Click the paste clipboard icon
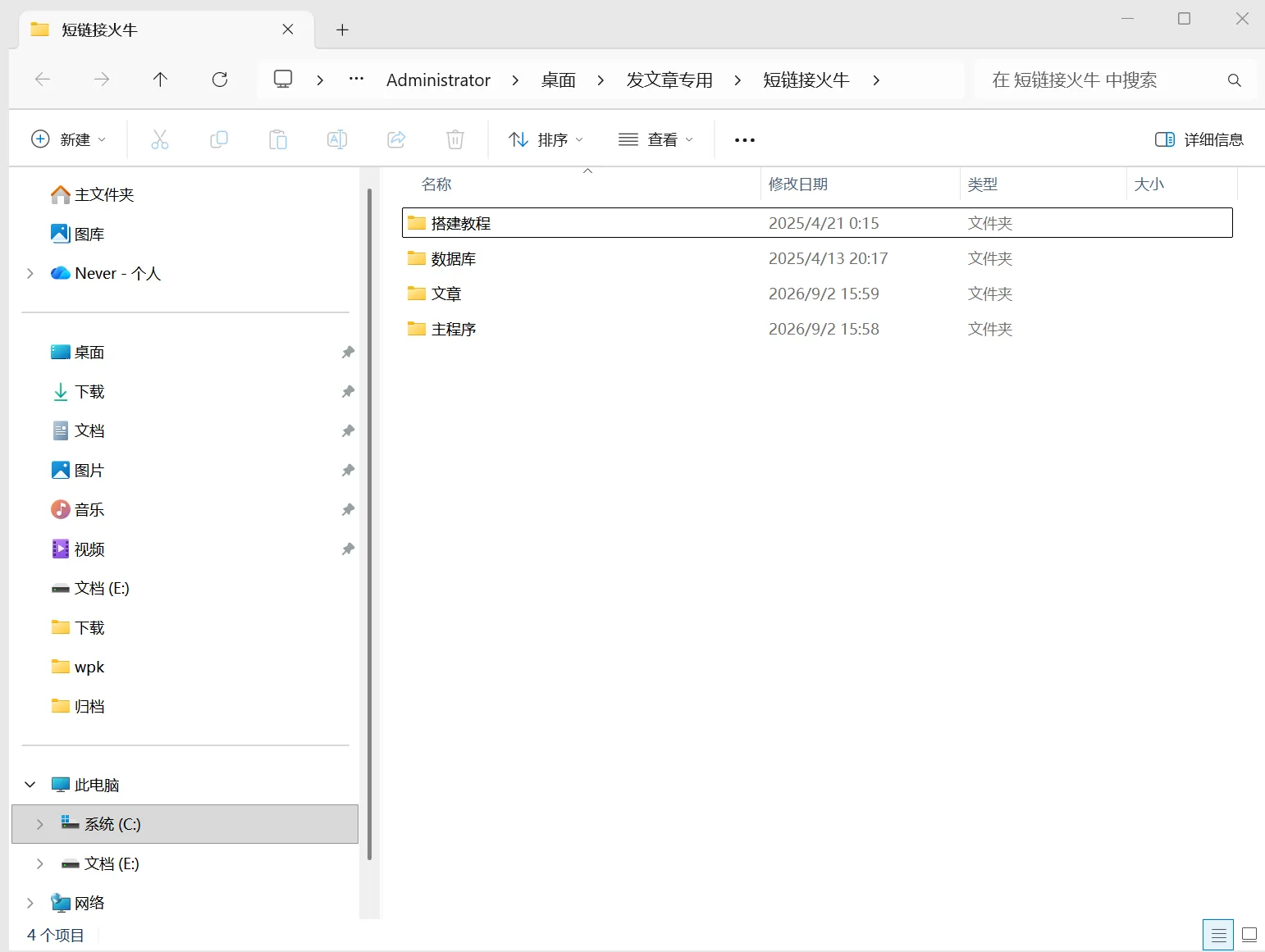 (278, 139)
